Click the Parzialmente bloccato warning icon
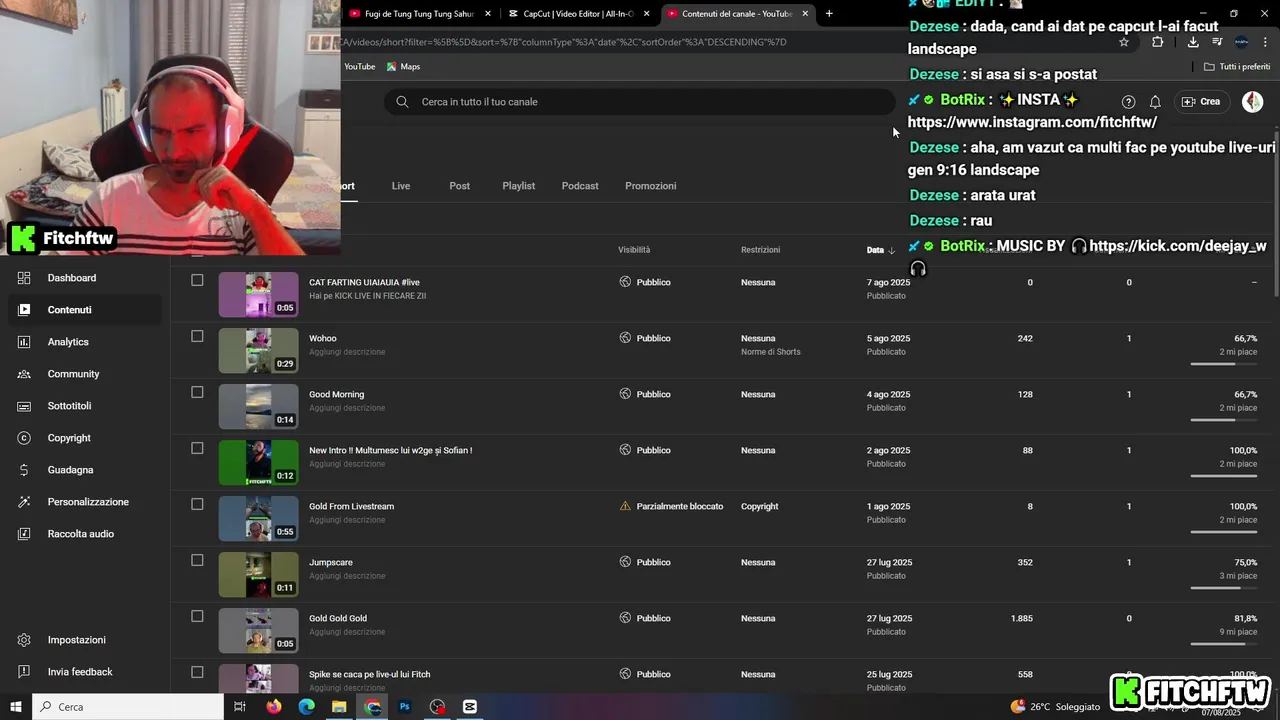Viewport: 1280px width, 720px height. tap(625, 506)
